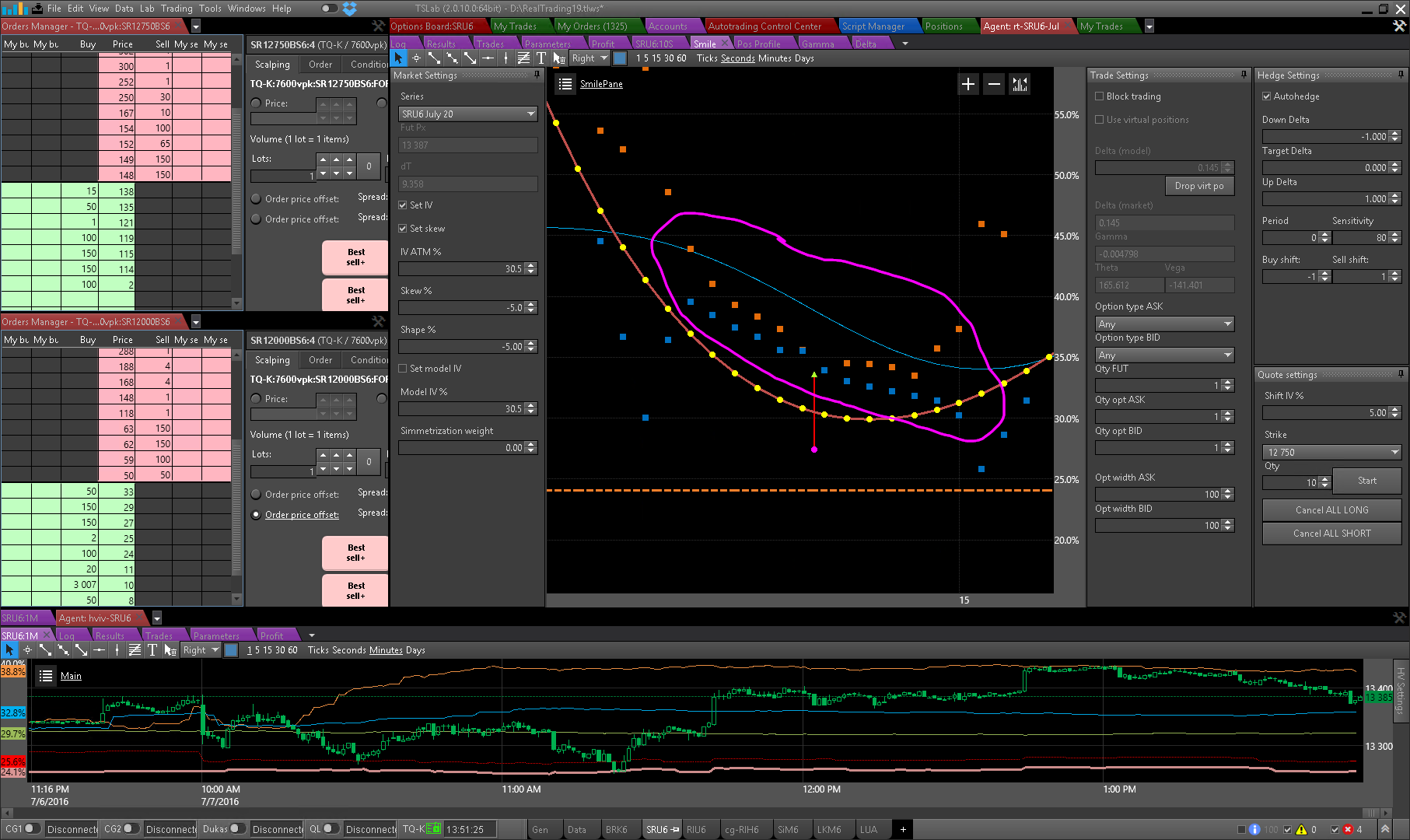This screenshot has width=1410, height=840.
Task: Click the zoom-in plus button on SmilePane
Action: pos(967,85)
